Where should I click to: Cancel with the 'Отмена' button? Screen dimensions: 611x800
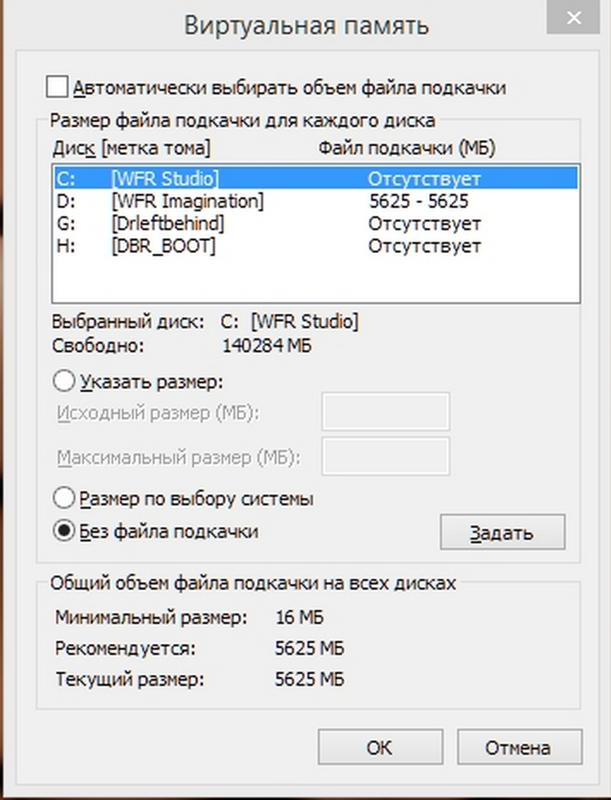[x=519, y=747]
